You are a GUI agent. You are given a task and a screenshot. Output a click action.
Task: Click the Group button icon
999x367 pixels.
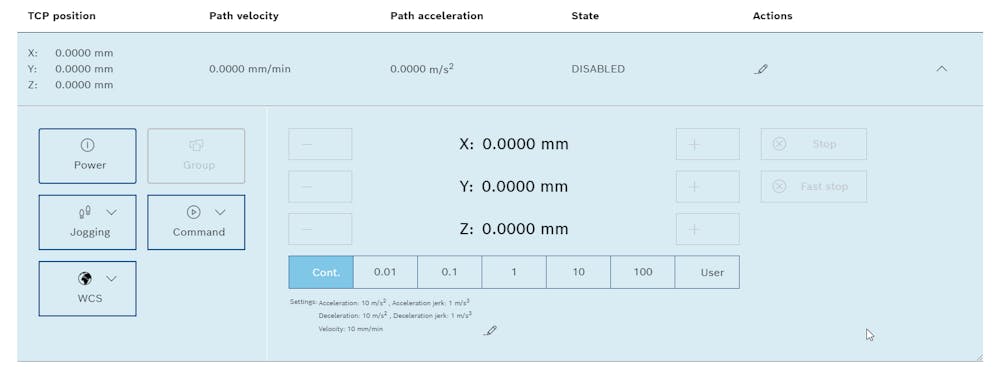196,146
